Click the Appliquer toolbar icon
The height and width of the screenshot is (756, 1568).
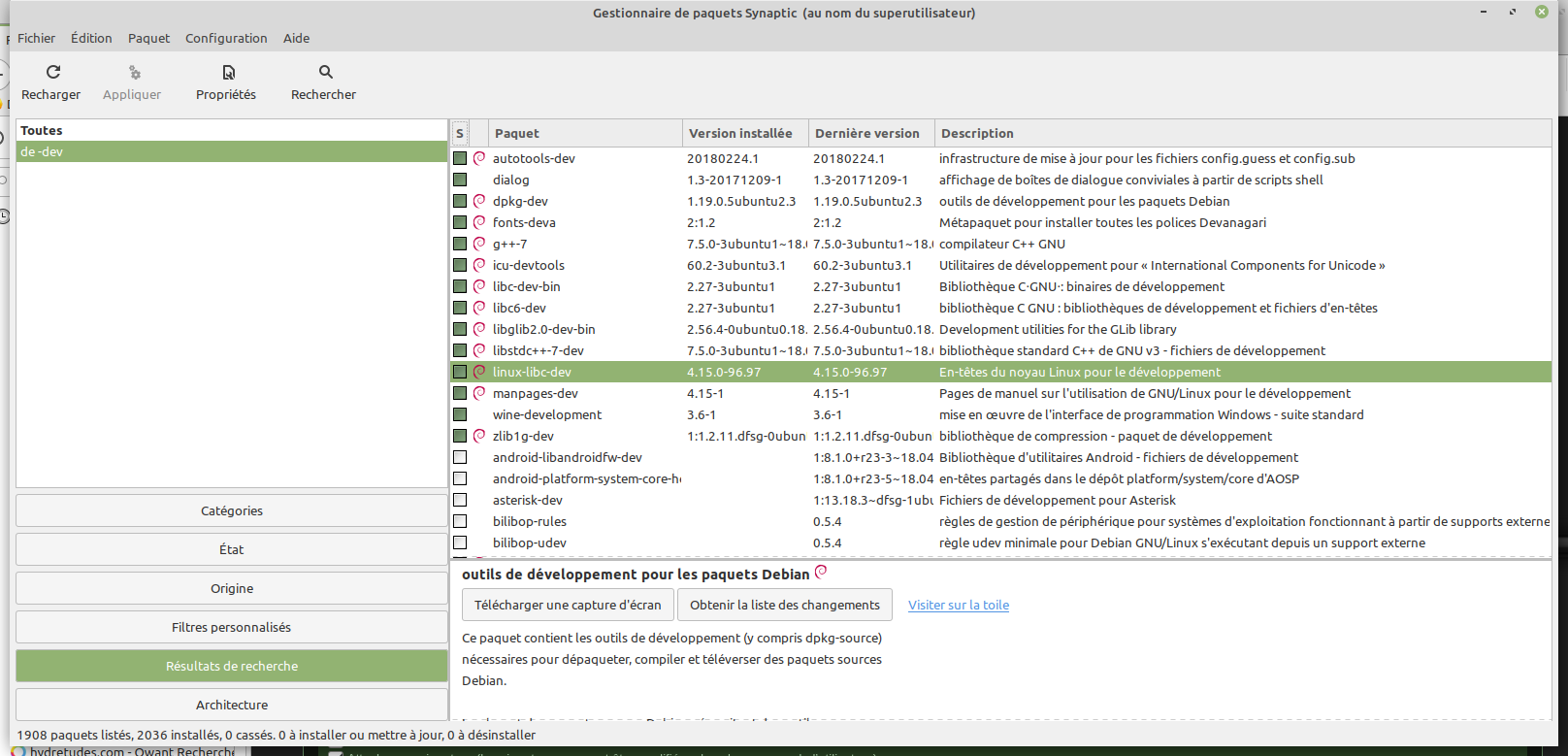click(134, 73)
